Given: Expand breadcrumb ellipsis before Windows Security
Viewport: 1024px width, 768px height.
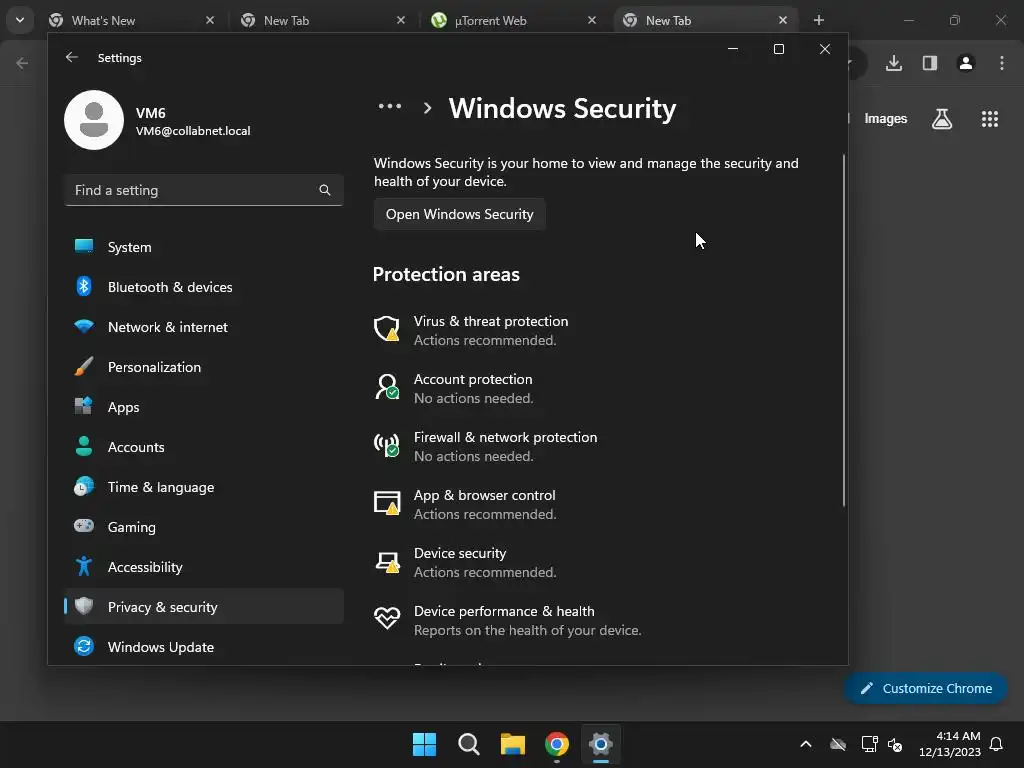Looking at the screenshot, I should pyautogui.click(x=390, y=107).
